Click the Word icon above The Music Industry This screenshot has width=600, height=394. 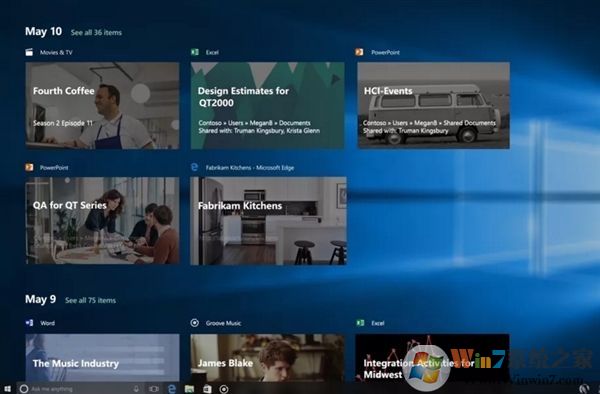click(x=29, y=323)
